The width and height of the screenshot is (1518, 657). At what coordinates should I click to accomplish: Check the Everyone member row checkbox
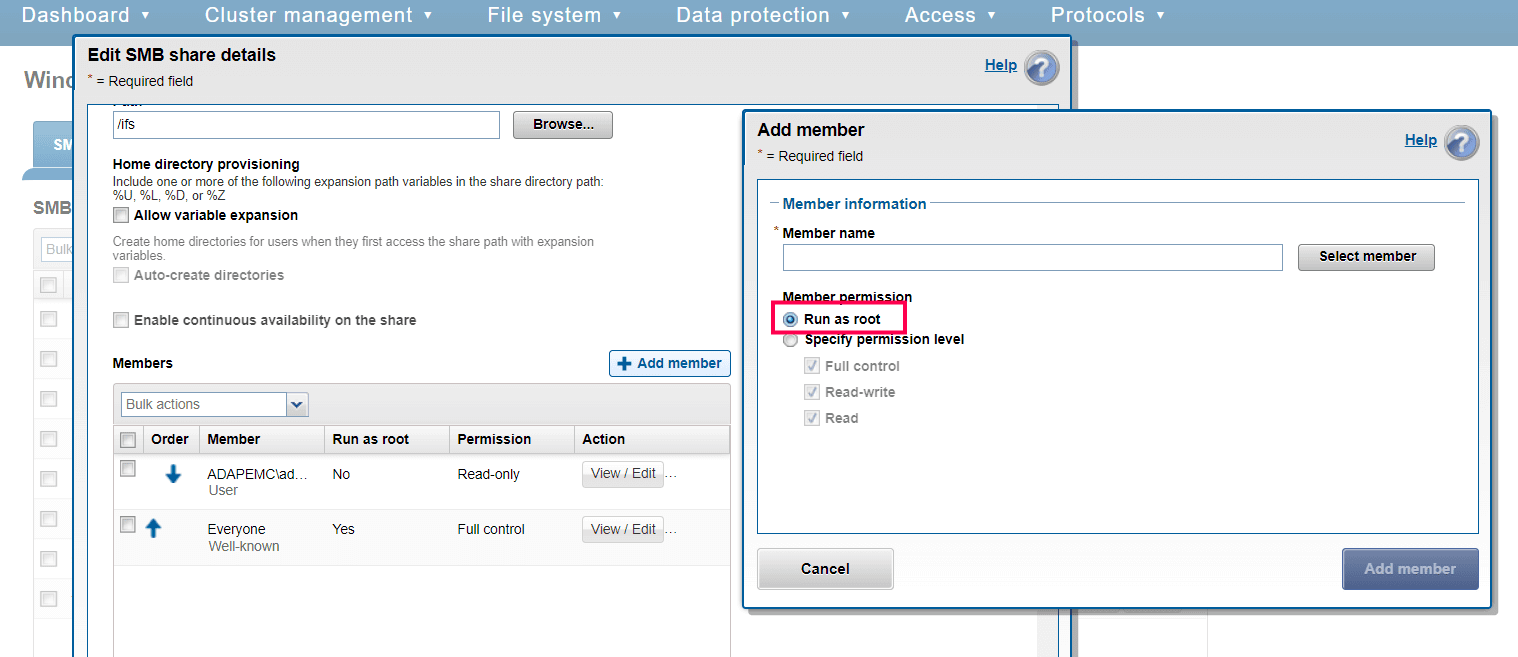pos(128,524)
